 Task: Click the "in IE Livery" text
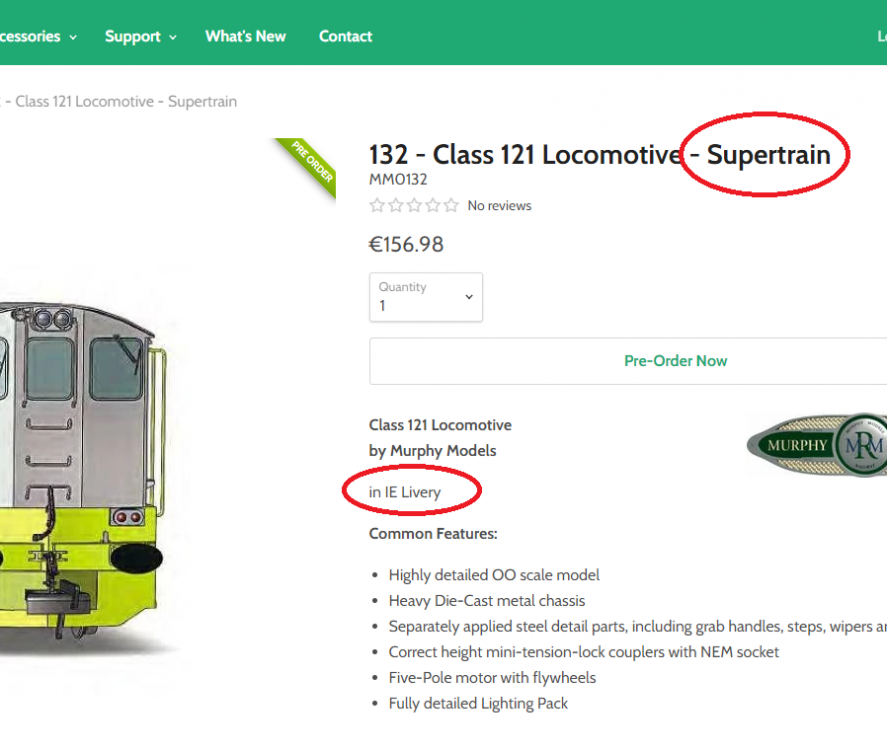coord(405,492)
